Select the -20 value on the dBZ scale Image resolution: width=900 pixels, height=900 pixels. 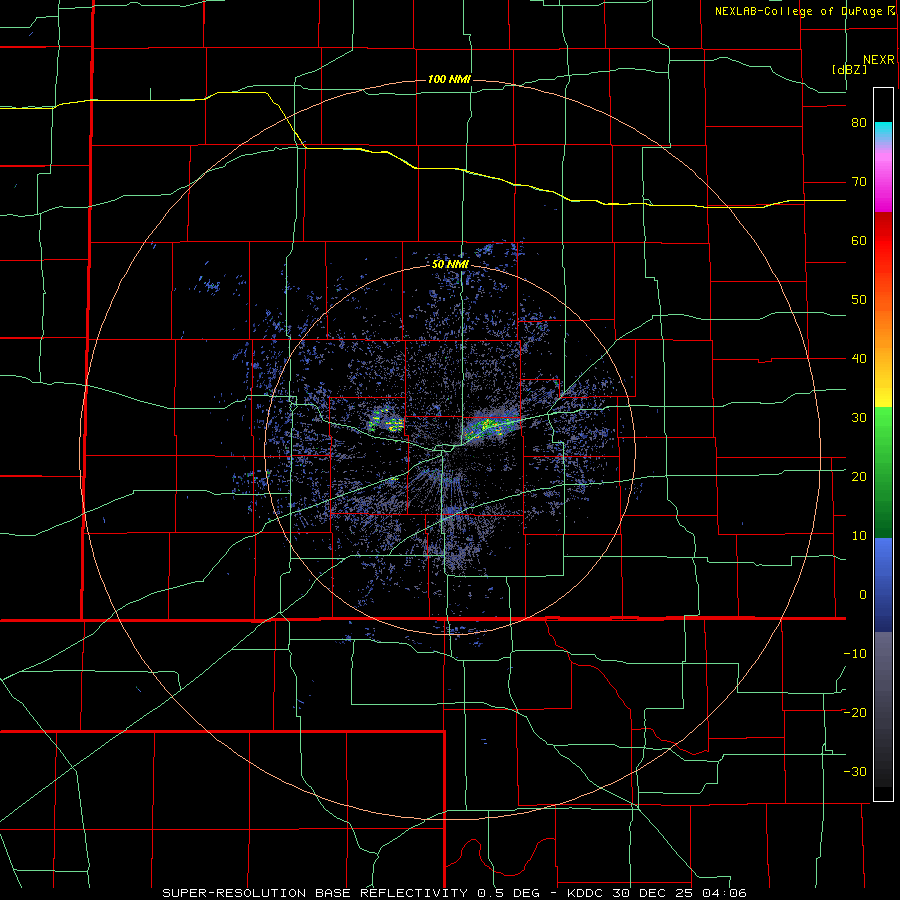[855, 712]
